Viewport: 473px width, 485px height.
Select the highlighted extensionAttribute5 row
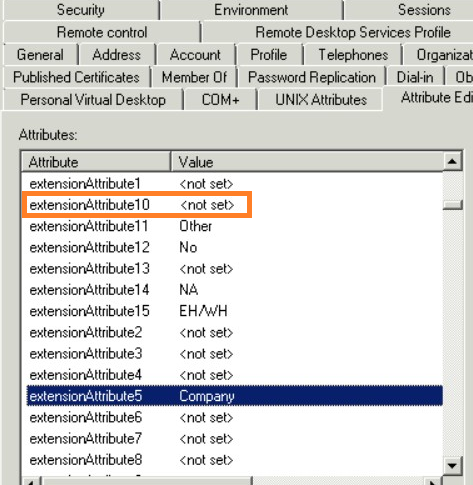(x=235, y=396)
